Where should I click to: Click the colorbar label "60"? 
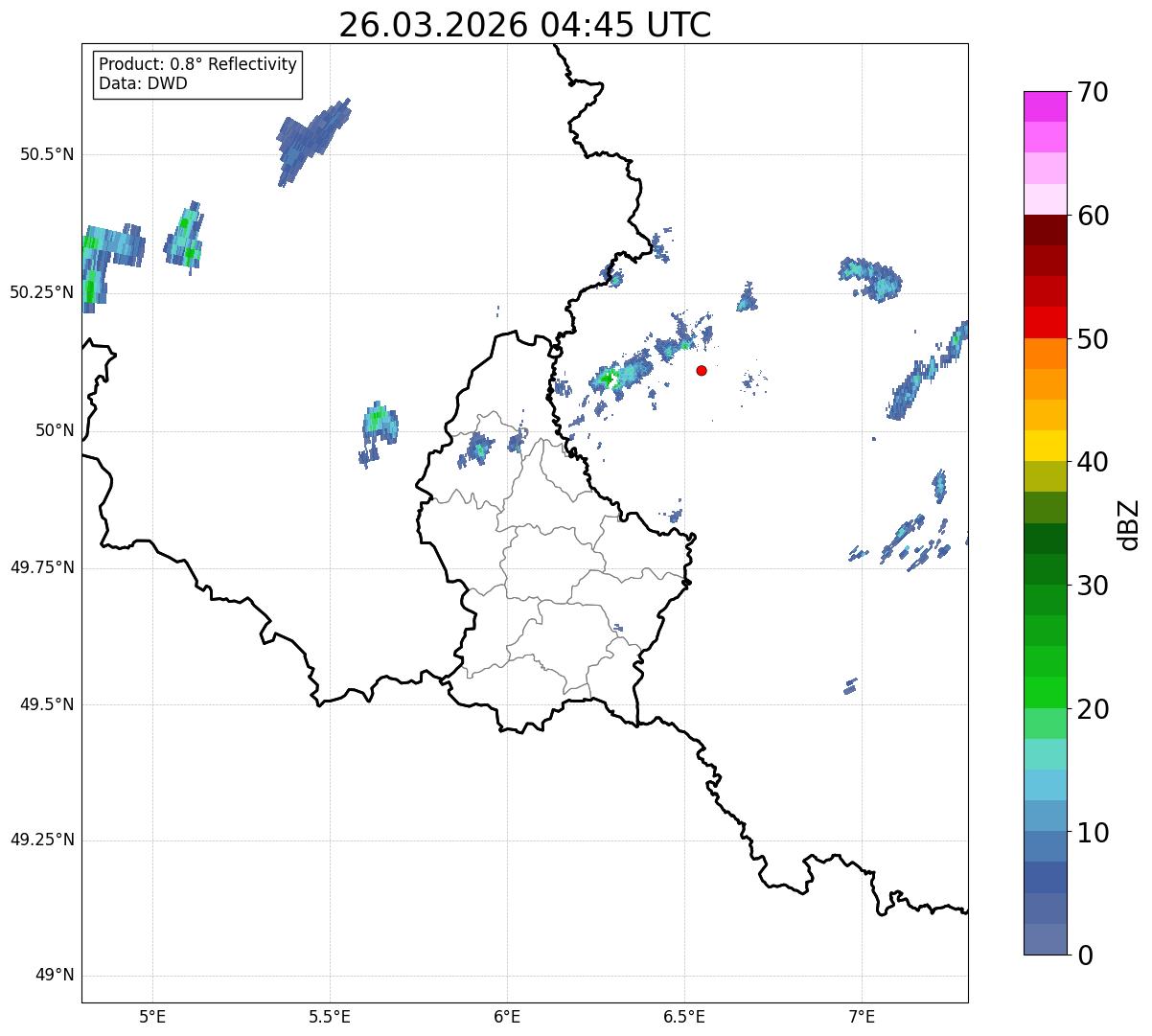pyautogui.click(x=1094, y=216)
